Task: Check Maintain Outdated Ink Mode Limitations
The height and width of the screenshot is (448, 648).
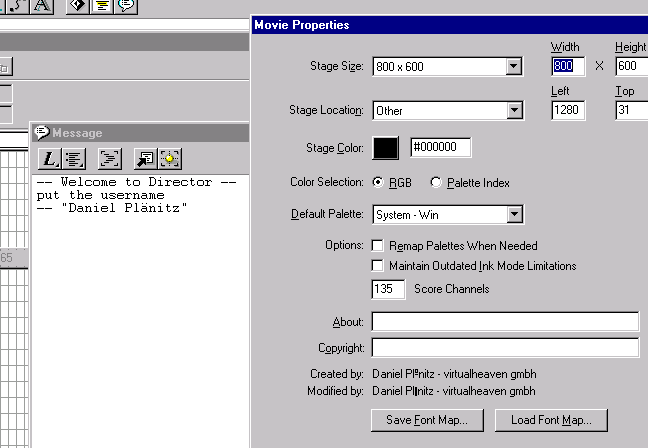Action: point(377,265)
